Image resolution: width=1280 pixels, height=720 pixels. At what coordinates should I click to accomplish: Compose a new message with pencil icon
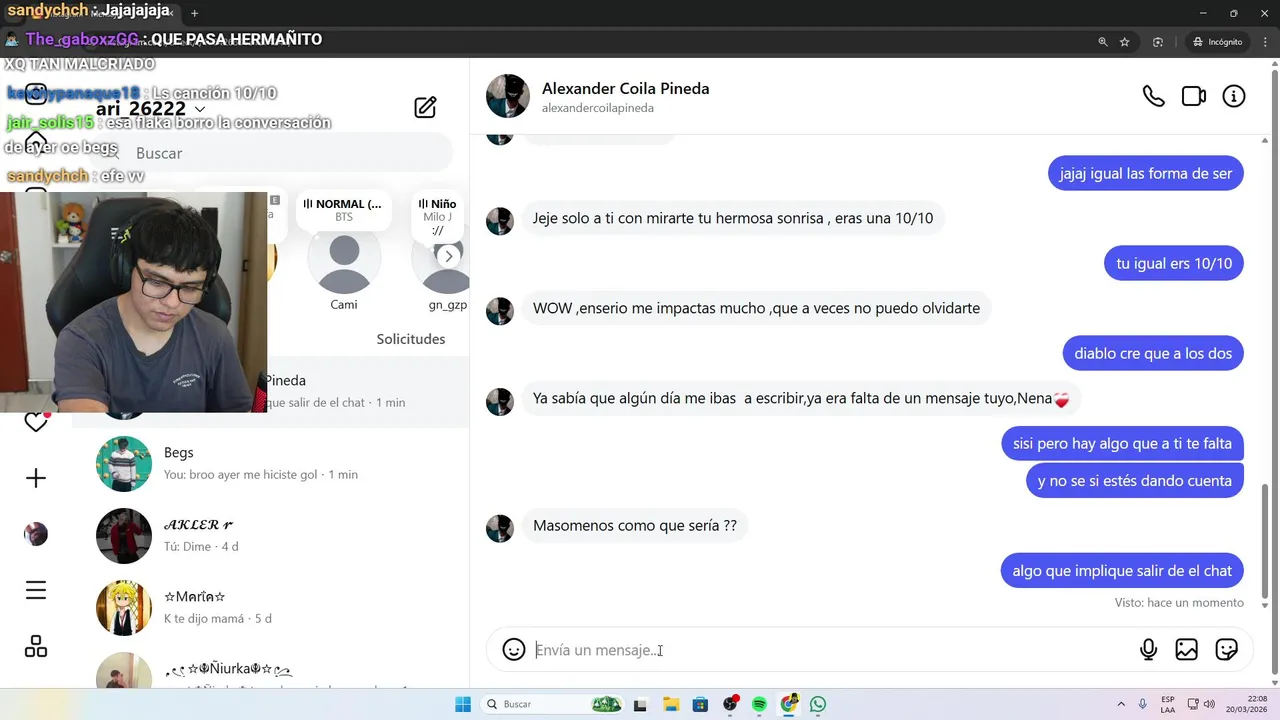[x=425, y=108]
